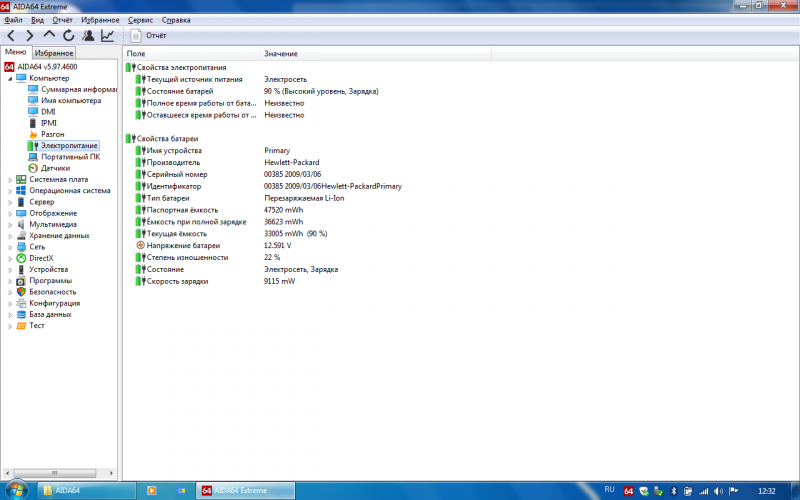800x500 pixels.
Task: Click the Поле column header
Action: 192,54
